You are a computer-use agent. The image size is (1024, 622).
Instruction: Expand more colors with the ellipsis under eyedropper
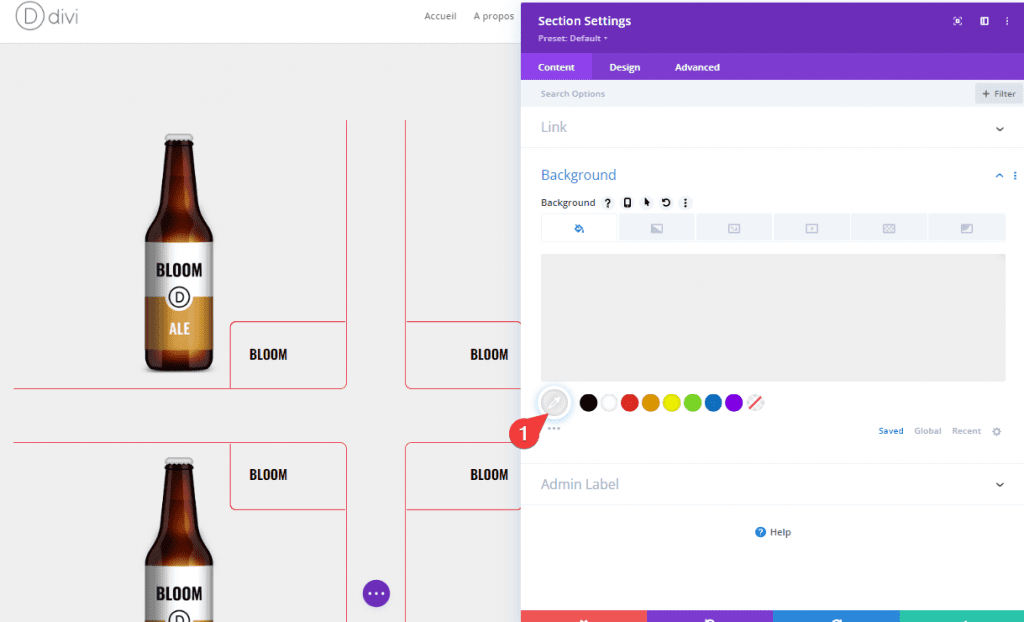coord(554,429)
